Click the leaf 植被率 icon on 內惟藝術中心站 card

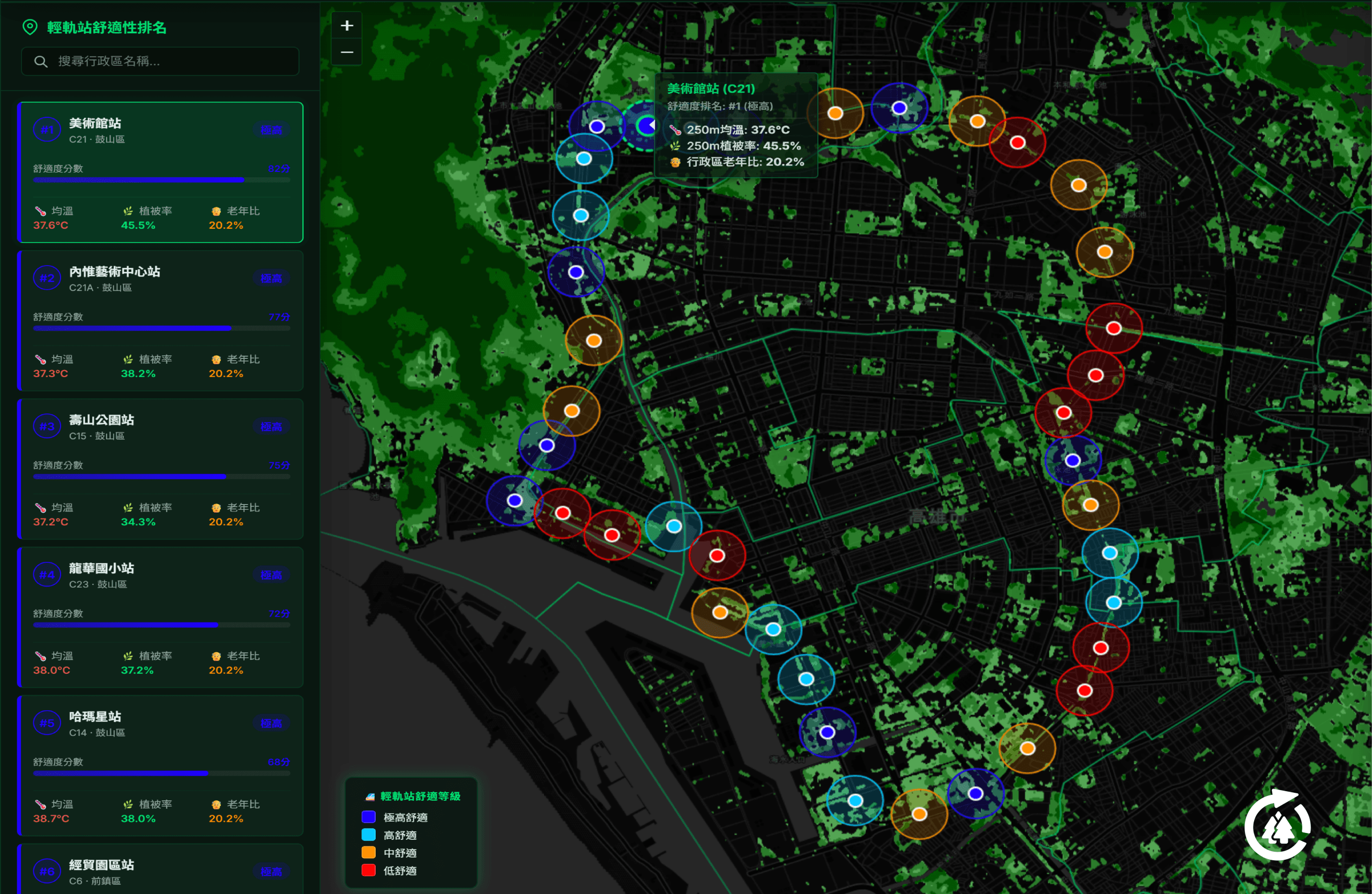(x=128, y=359)
